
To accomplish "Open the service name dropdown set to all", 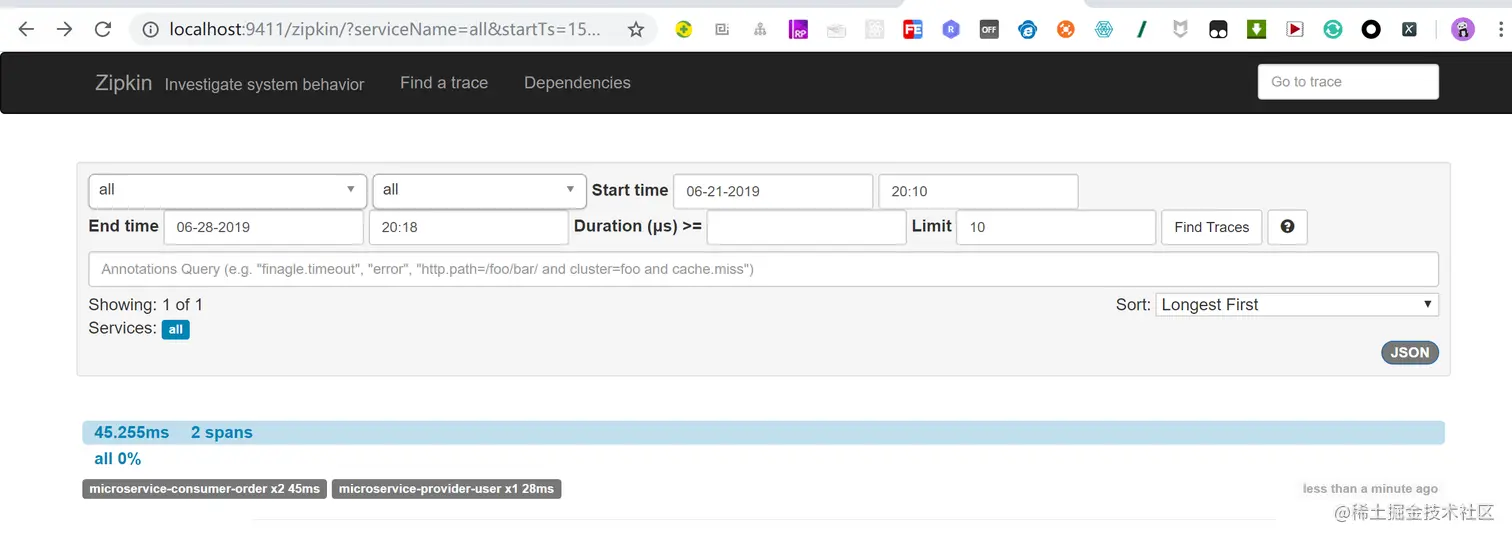I will point(227,190).
